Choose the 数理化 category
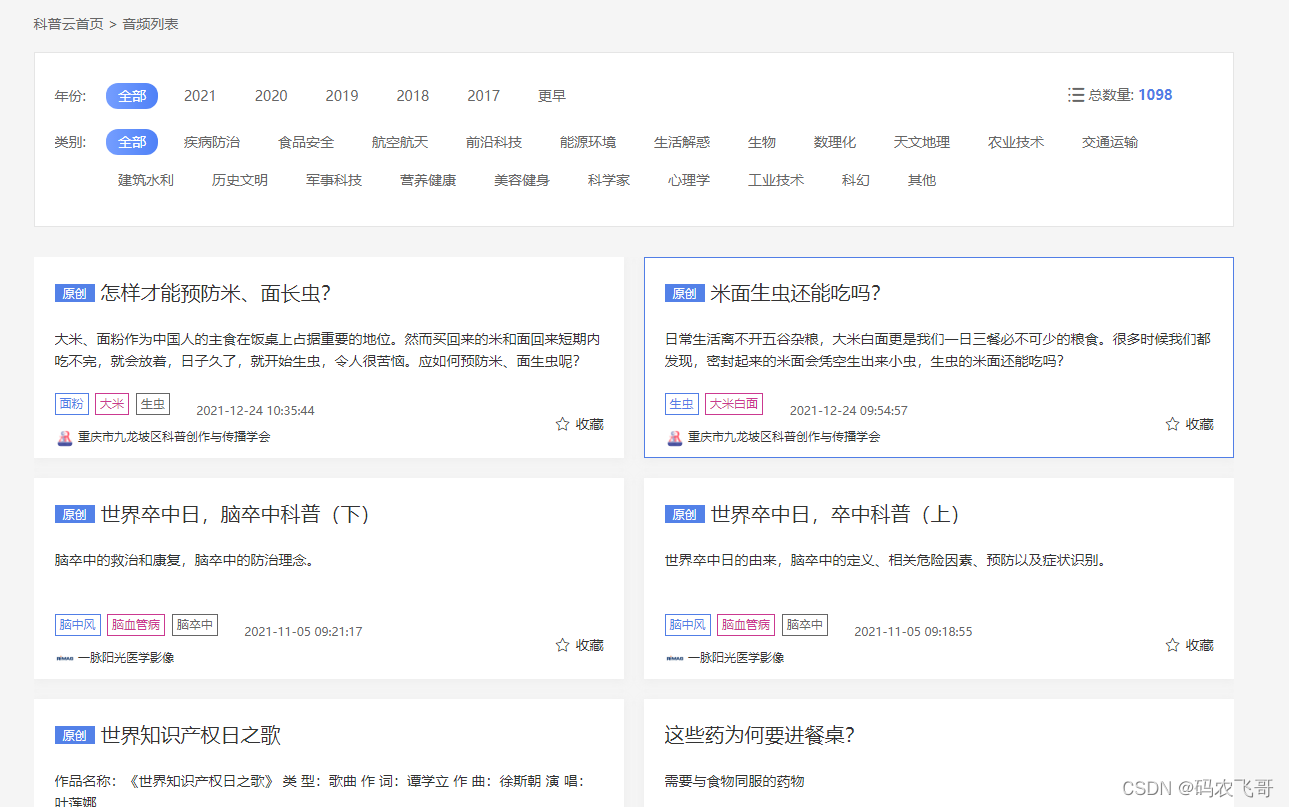 tap(835, 142)
